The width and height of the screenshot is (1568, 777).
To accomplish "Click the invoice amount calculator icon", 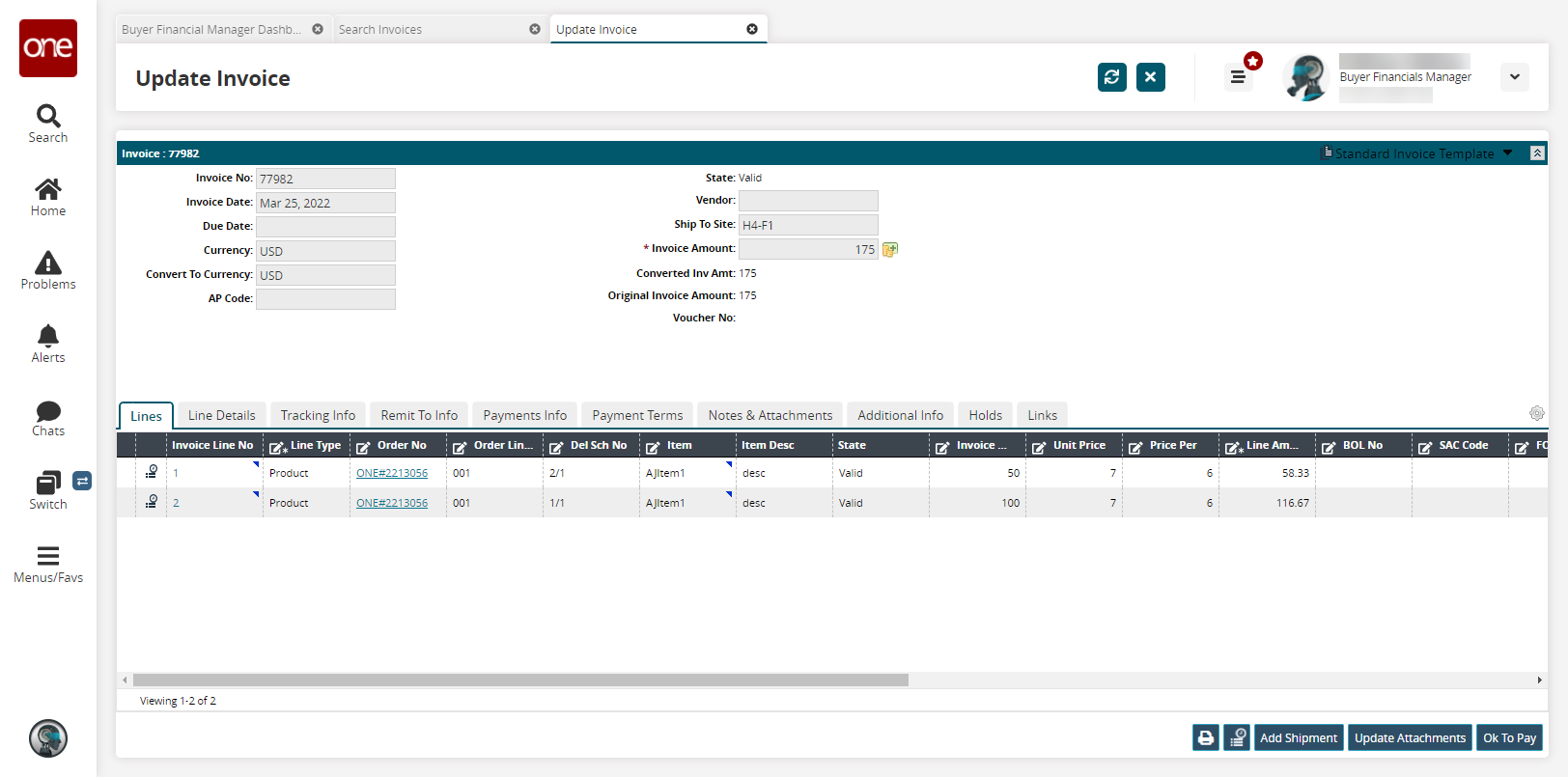I will pyautogui.click(x=890, y=250).
